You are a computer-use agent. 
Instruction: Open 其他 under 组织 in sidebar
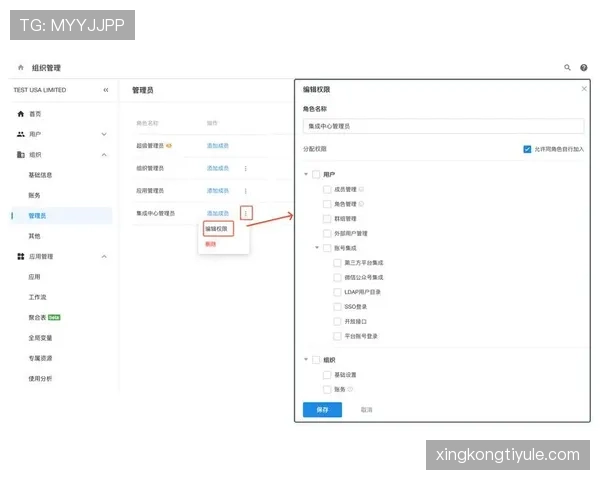pyautogui.click(x=34, y=236)
